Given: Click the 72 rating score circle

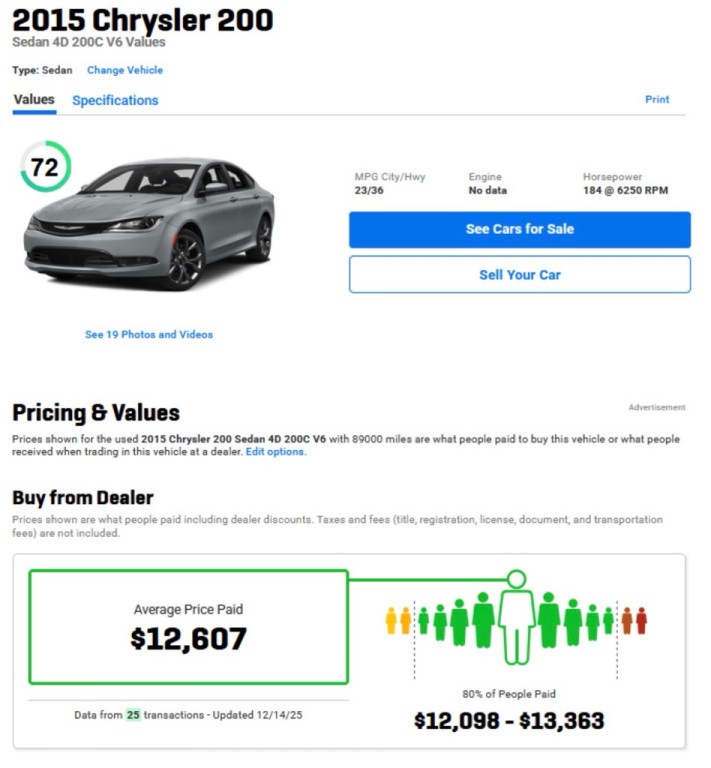Looking at the screenshot, I should click(45, 168).
